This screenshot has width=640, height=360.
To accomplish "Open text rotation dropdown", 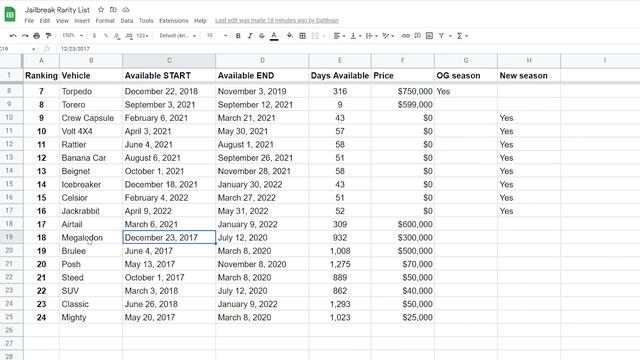I will tap(388, 36).
